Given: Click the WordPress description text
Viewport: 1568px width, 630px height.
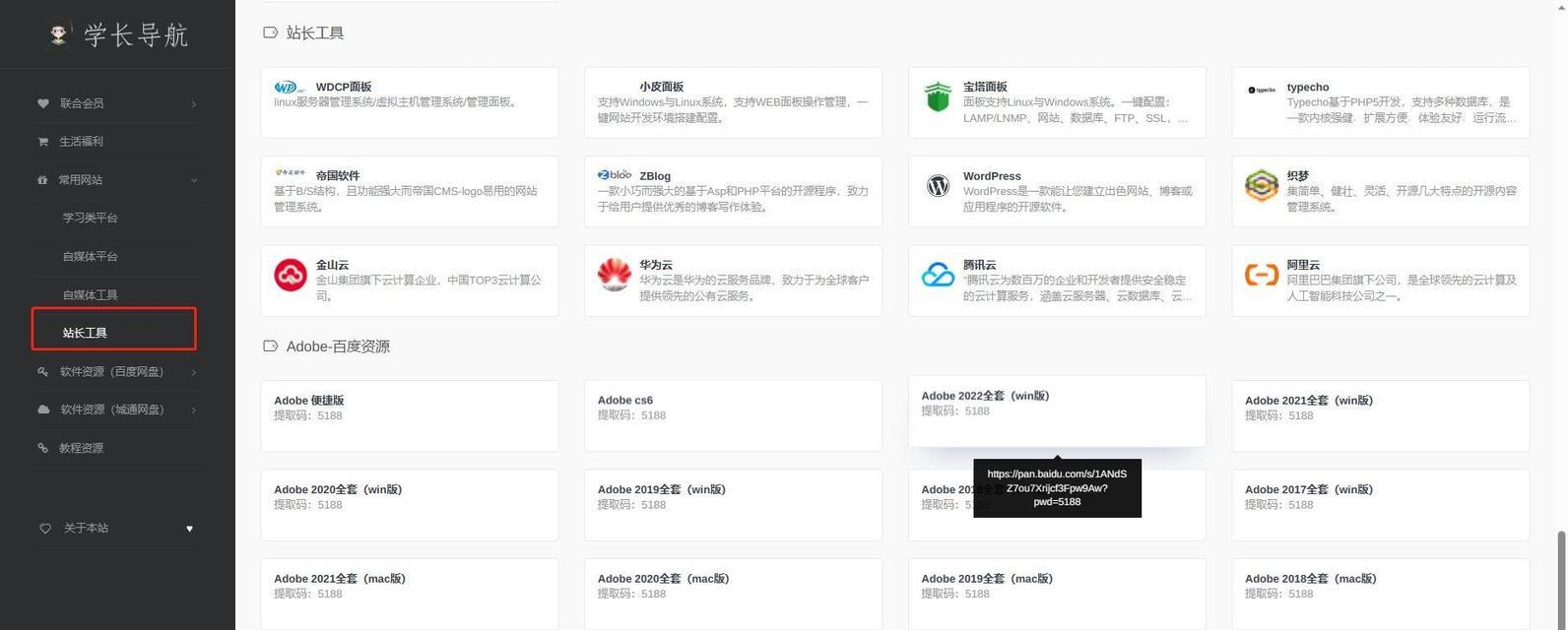Looking at the screenshot, I should click(1078, 199).
